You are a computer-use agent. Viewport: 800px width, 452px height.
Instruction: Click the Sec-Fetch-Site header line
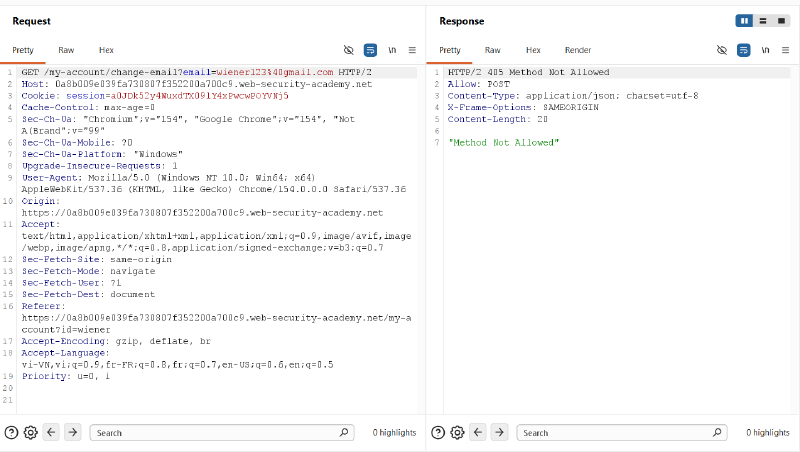tap(96, 259)
